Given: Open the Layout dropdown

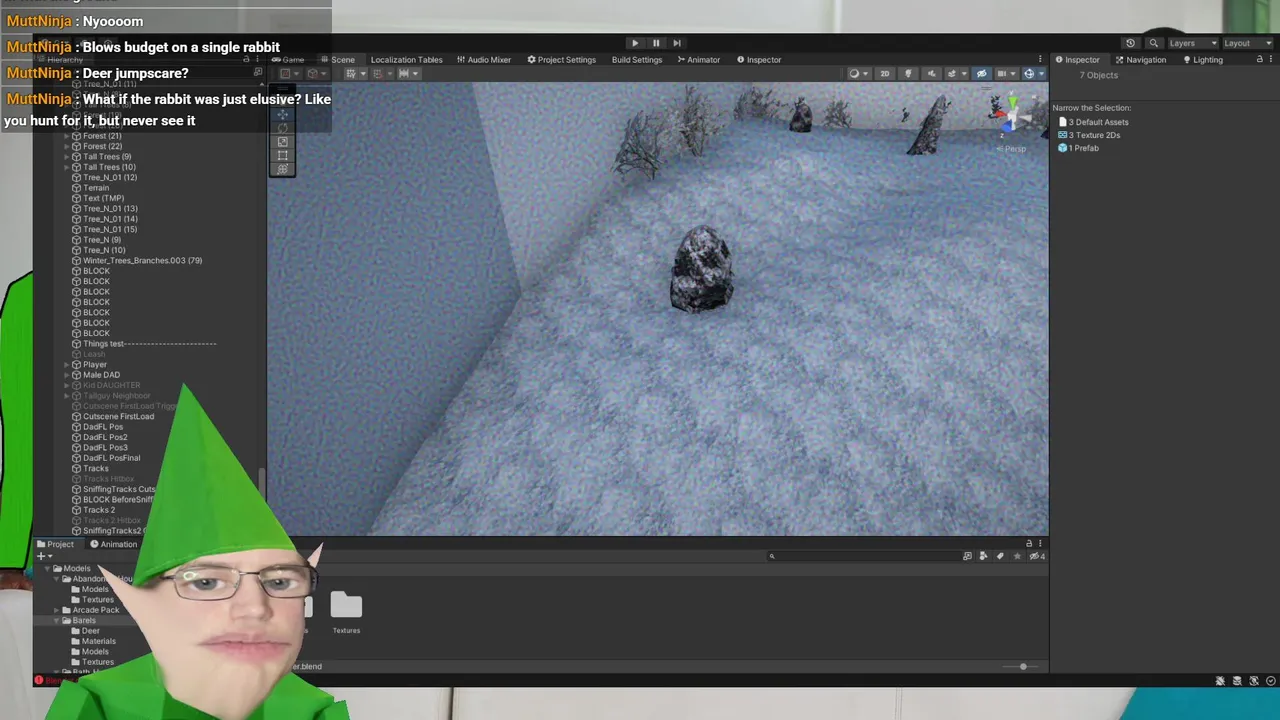Looking at the screenshot, I should tap(1248, 43).
